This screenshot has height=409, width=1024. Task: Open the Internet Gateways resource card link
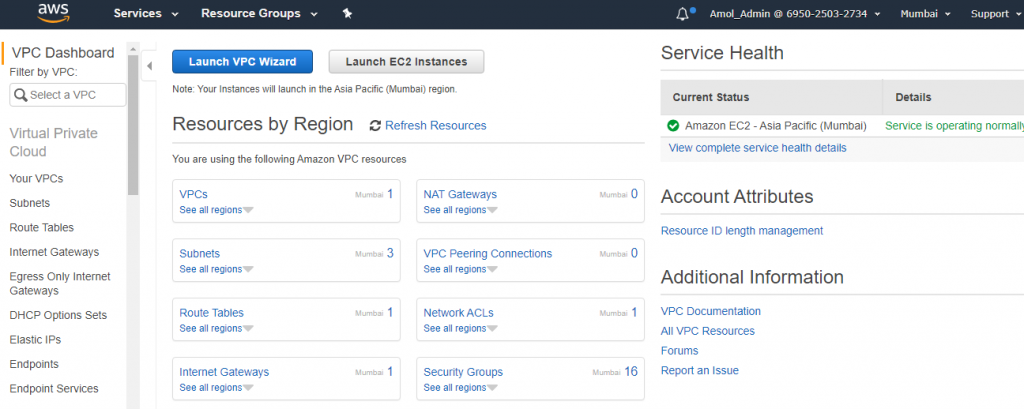click(x=224, y=372)
